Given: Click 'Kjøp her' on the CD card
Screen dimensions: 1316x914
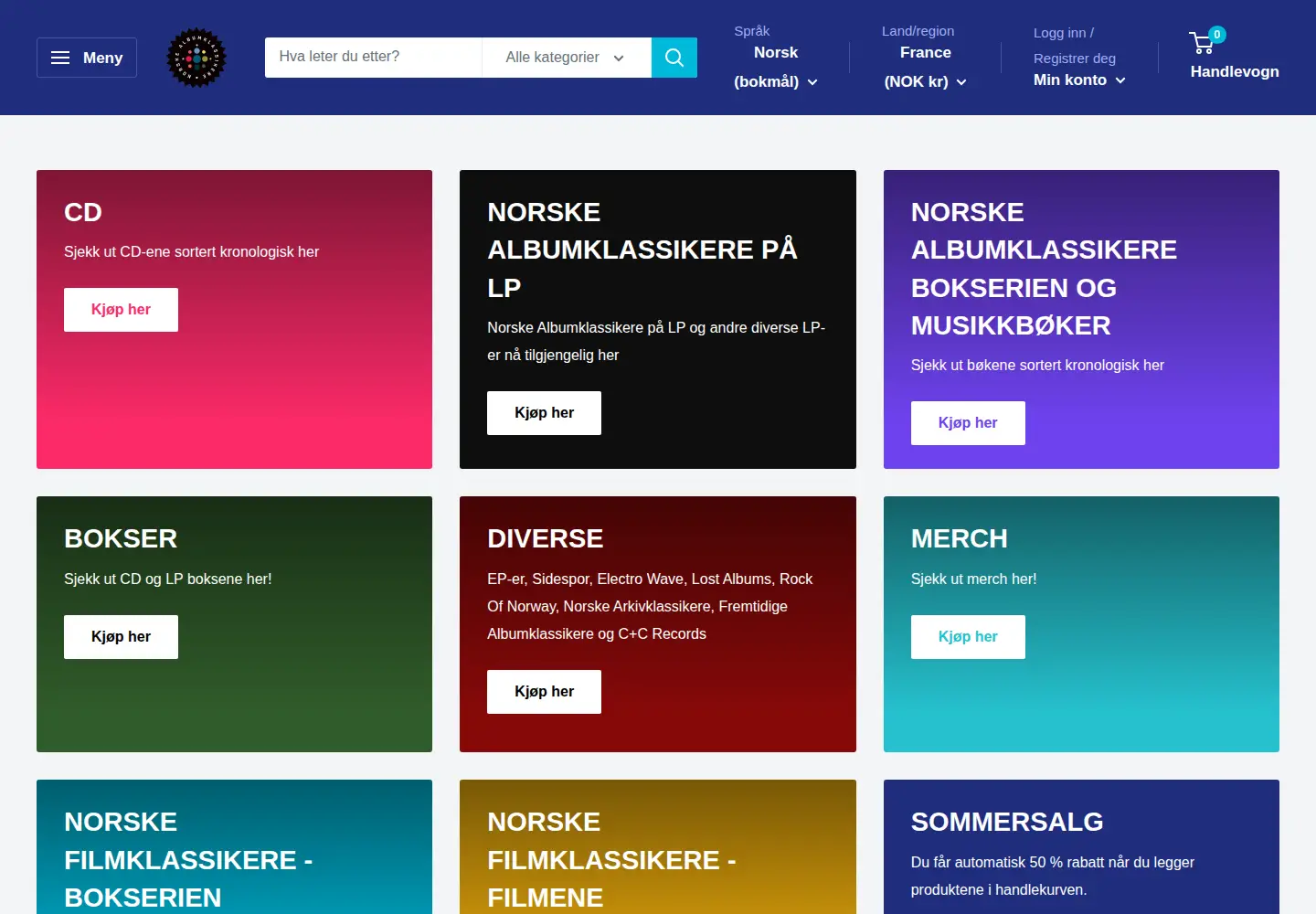Looking at the screenshot, I should click(121, 310).
